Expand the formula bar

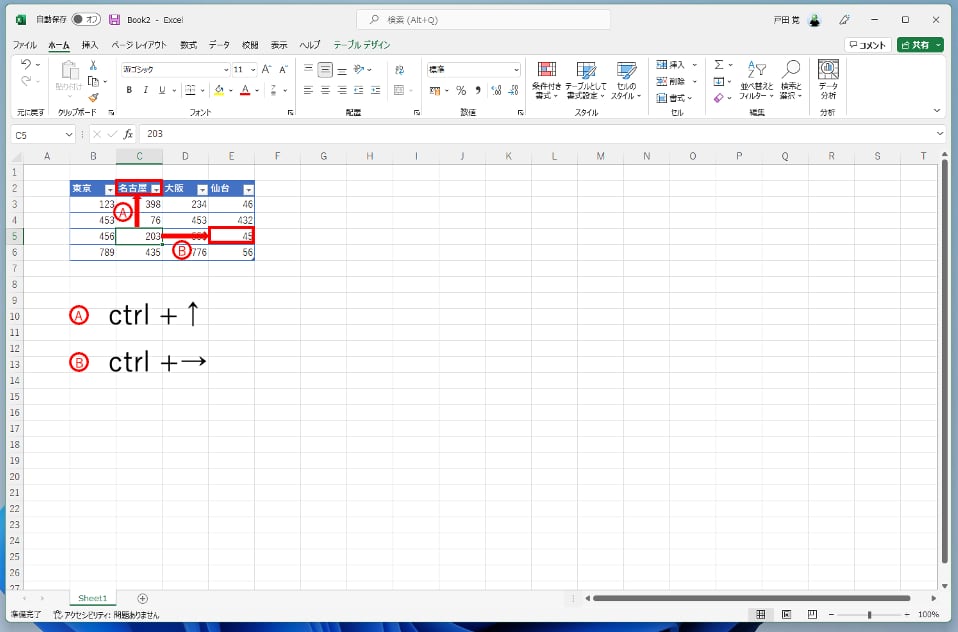(940, 134)
